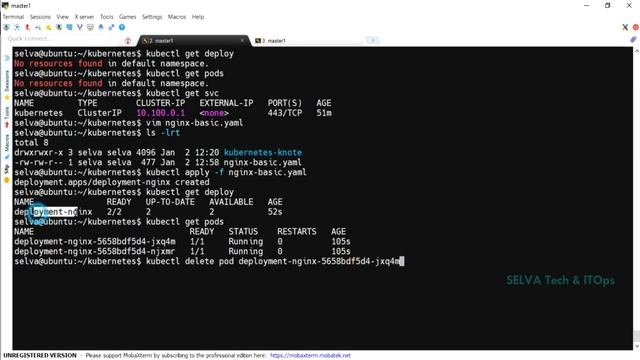Click 'deployment.apps/deployment-nginx created' output line

tap(112, 182)
